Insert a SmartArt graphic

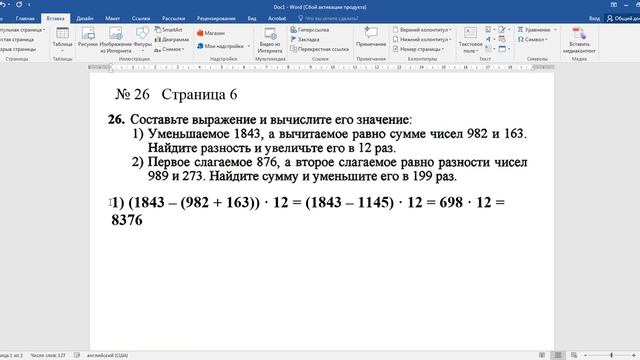(169, 30)
